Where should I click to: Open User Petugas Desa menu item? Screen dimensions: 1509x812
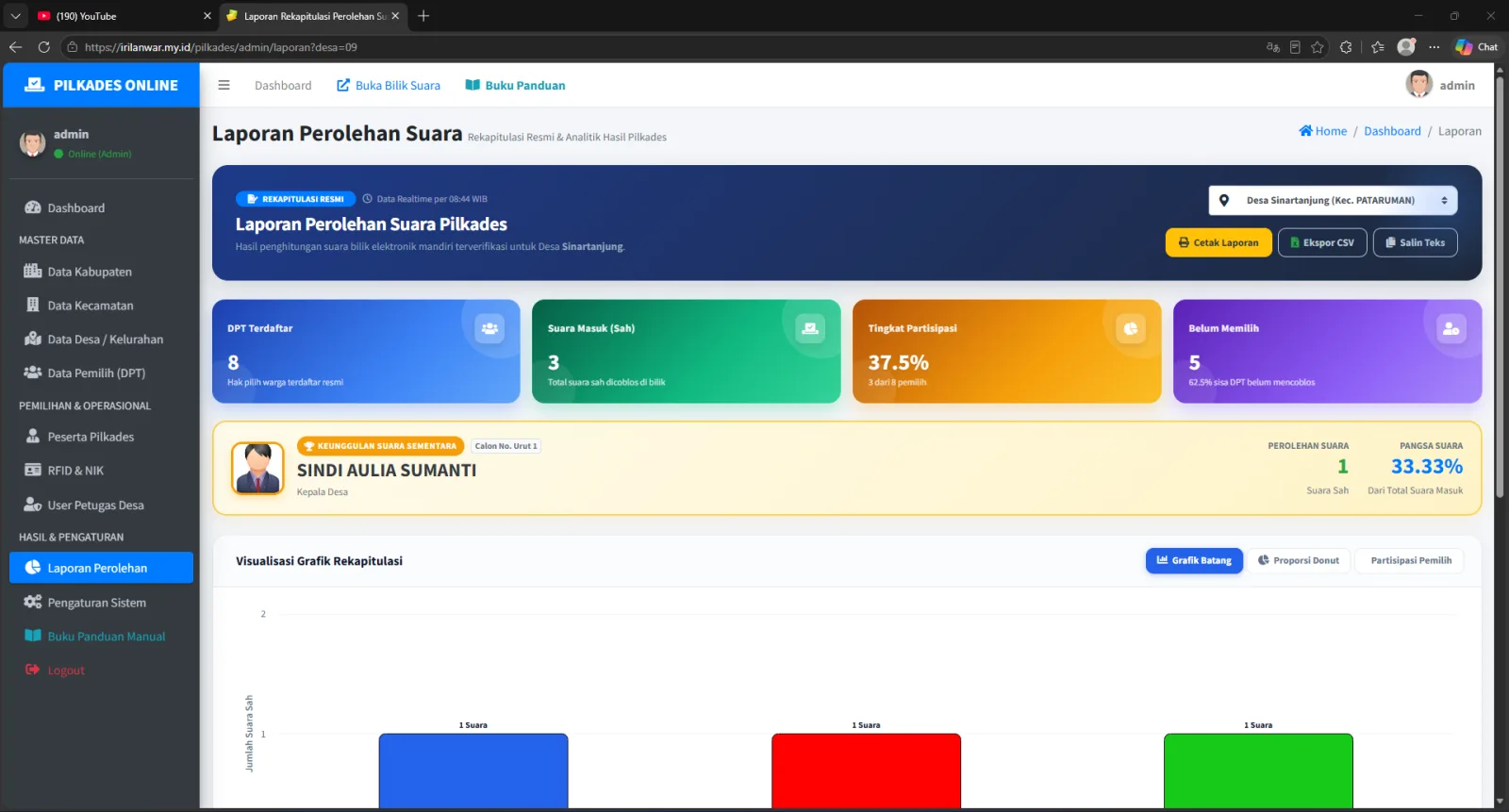tap(101, 505)
